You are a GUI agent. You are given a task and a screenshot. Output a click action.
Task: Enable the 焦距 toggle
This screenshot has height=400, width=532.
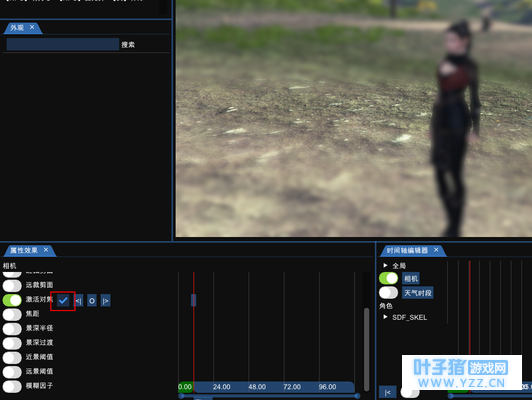tap(12, 315)
